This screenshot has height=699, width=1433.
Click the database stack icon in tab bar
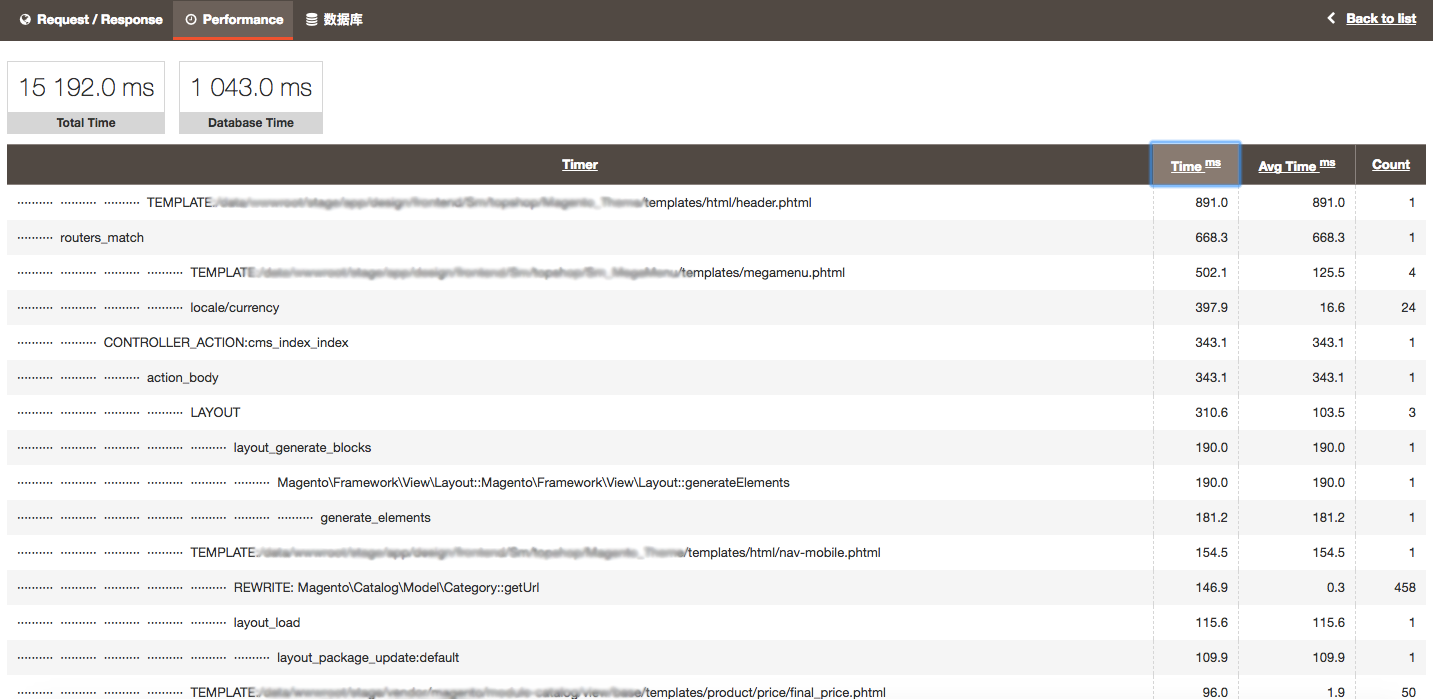(312, 20)
